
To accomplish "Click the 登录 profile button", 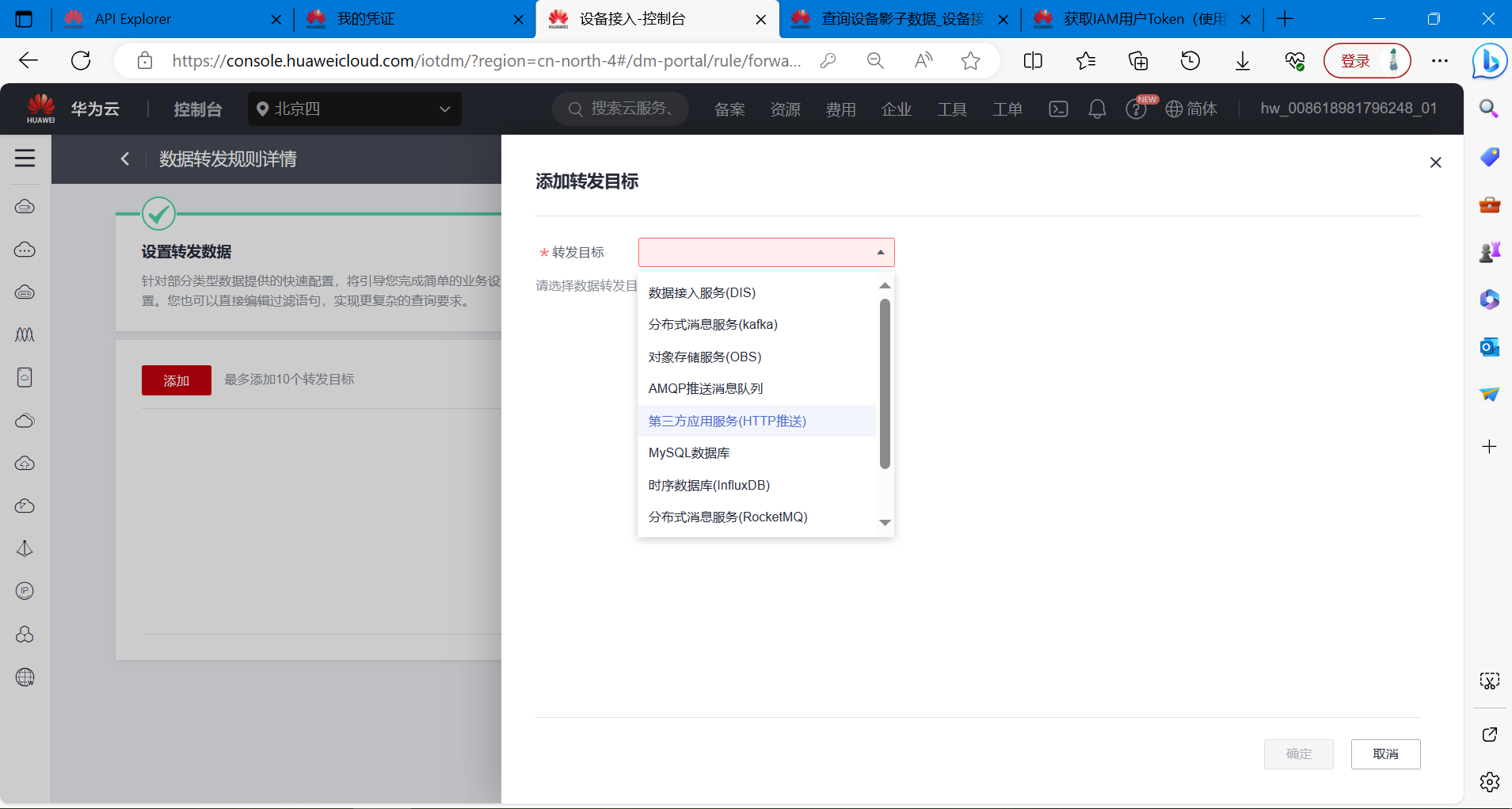I will coord(1367,61).
